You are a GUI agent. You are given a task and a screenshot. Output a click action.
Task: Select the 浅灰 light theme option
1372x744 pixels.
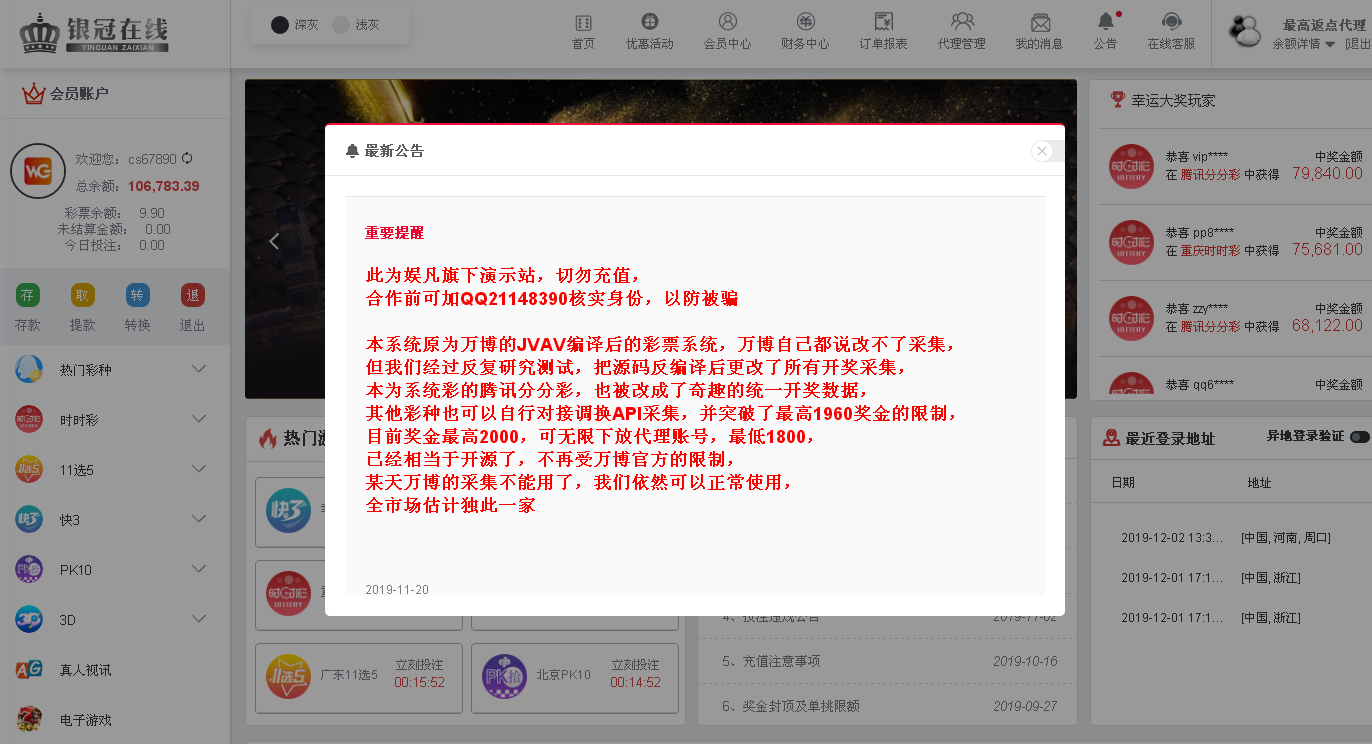[356, 25]
